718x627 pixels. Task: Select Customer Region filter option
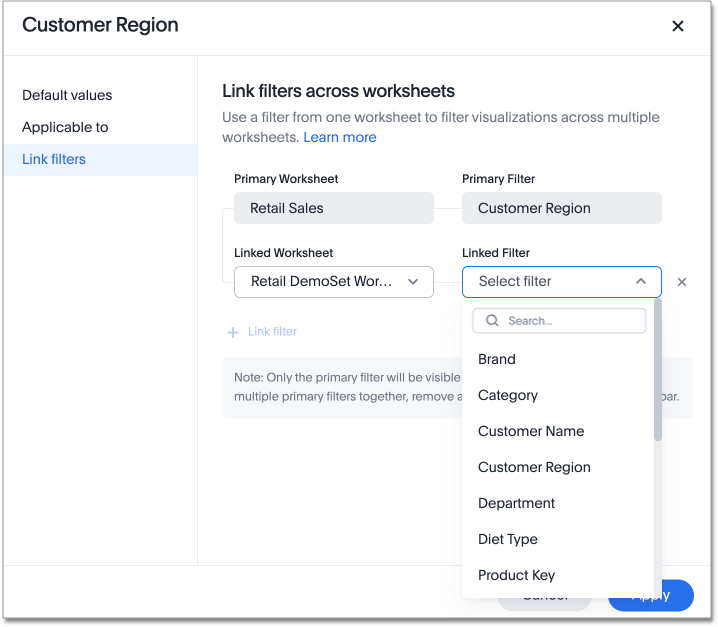pyautogui.click(x=534, y=467)
